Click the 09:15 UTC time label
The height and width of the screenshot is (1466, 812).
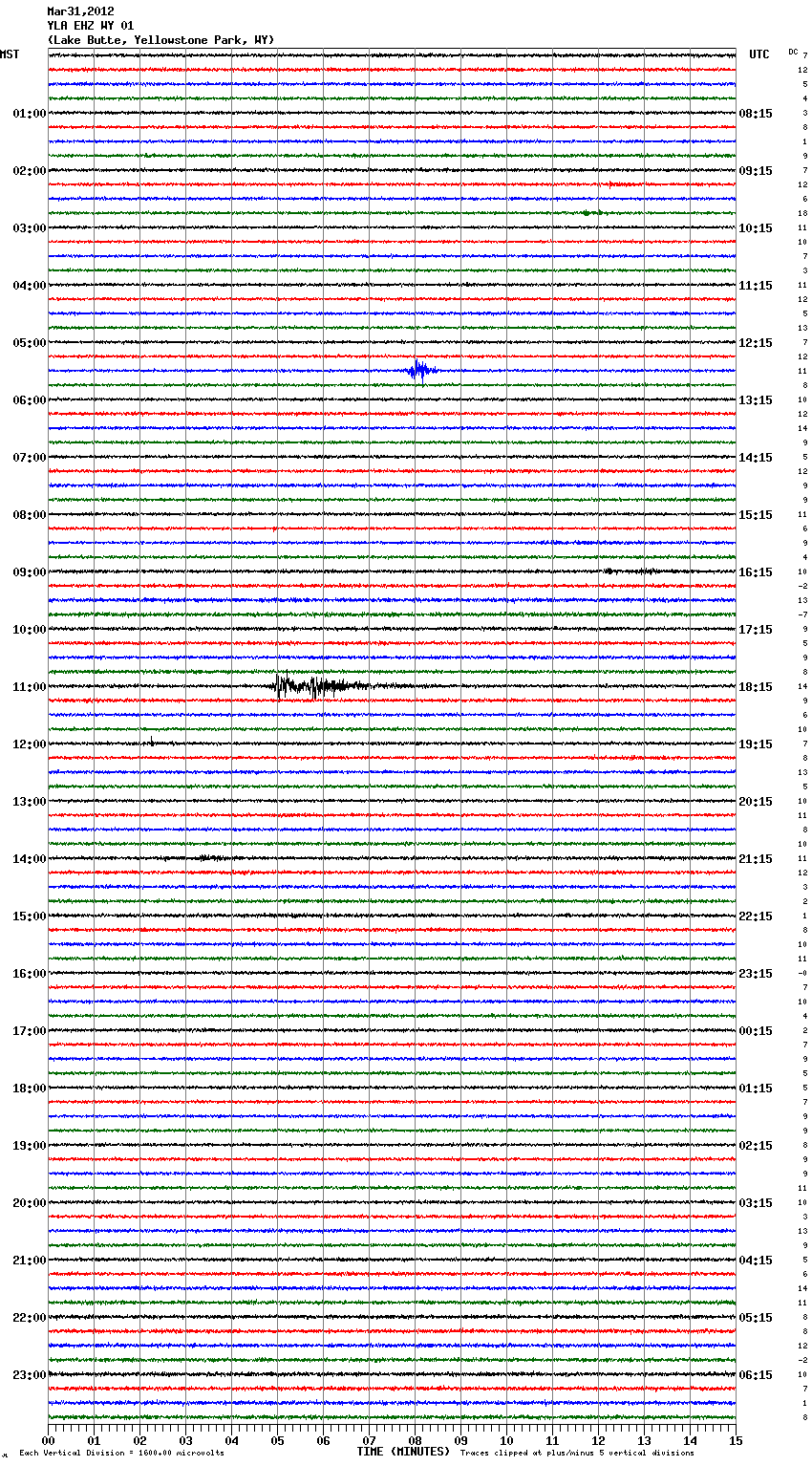(756, 171)
